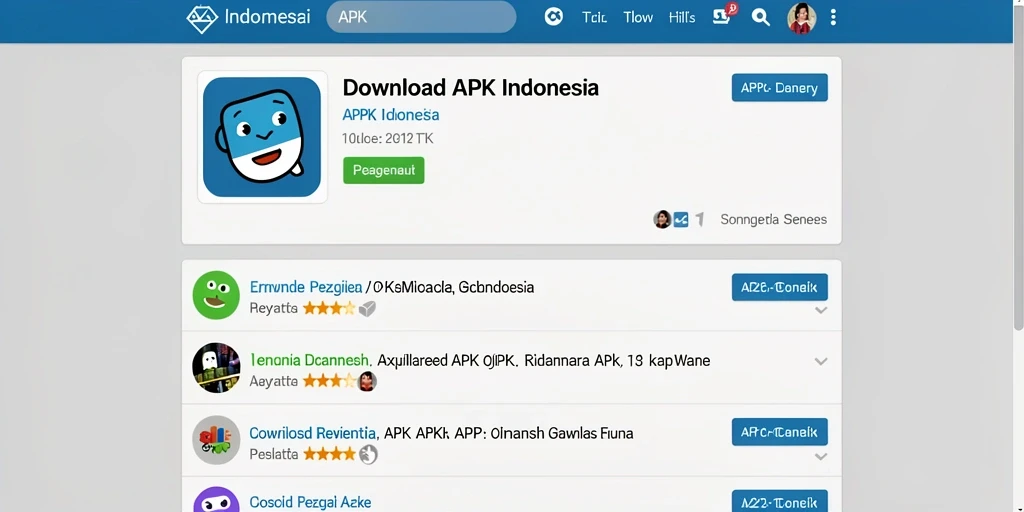Follow the APPK Idionesa link
Image resolution: width=1024 pixels, height=512 pixels.
[x=391, y=115]
